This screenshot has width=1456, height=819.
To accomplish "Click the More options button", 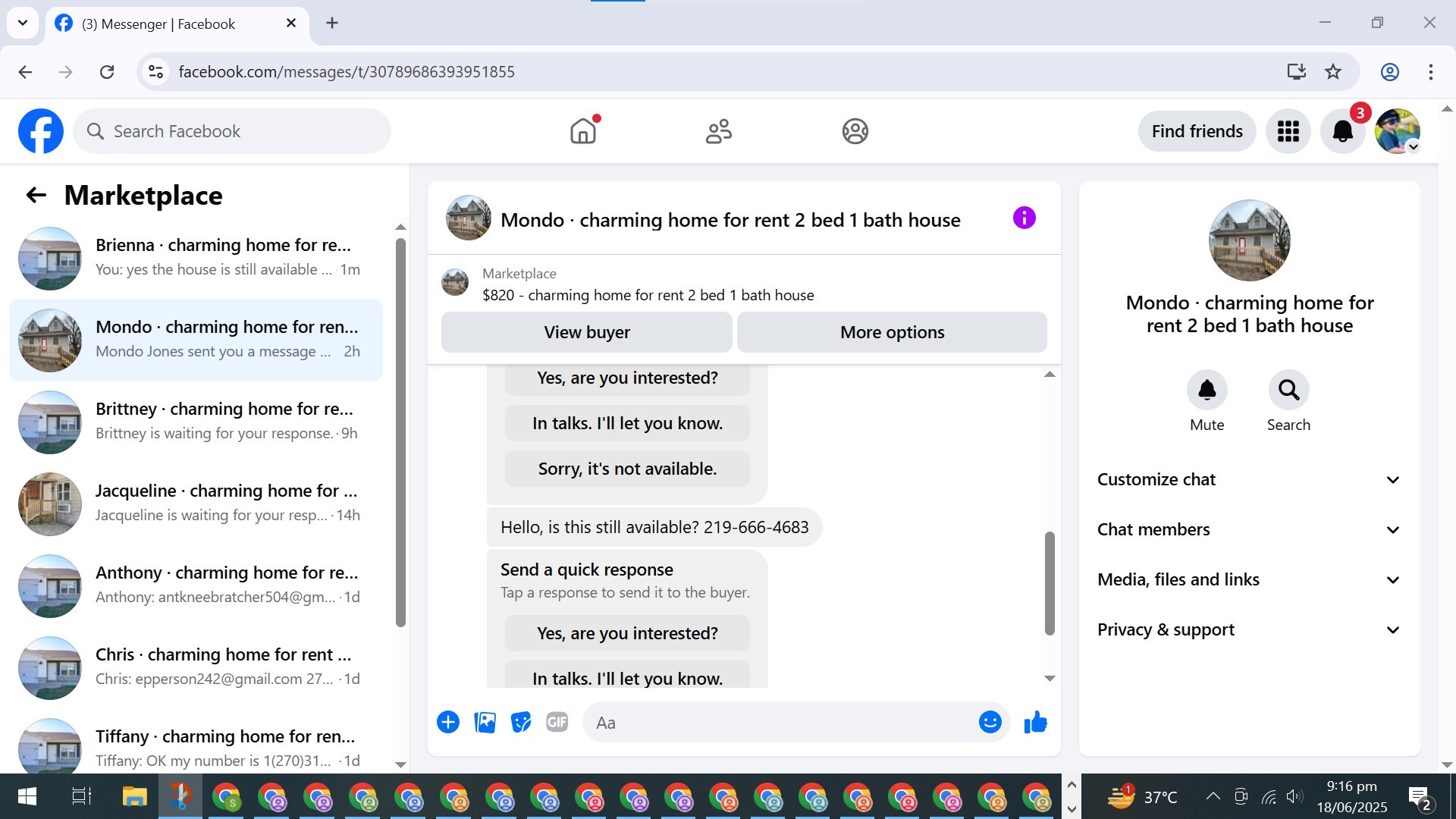I will click(x=892, y=332).
